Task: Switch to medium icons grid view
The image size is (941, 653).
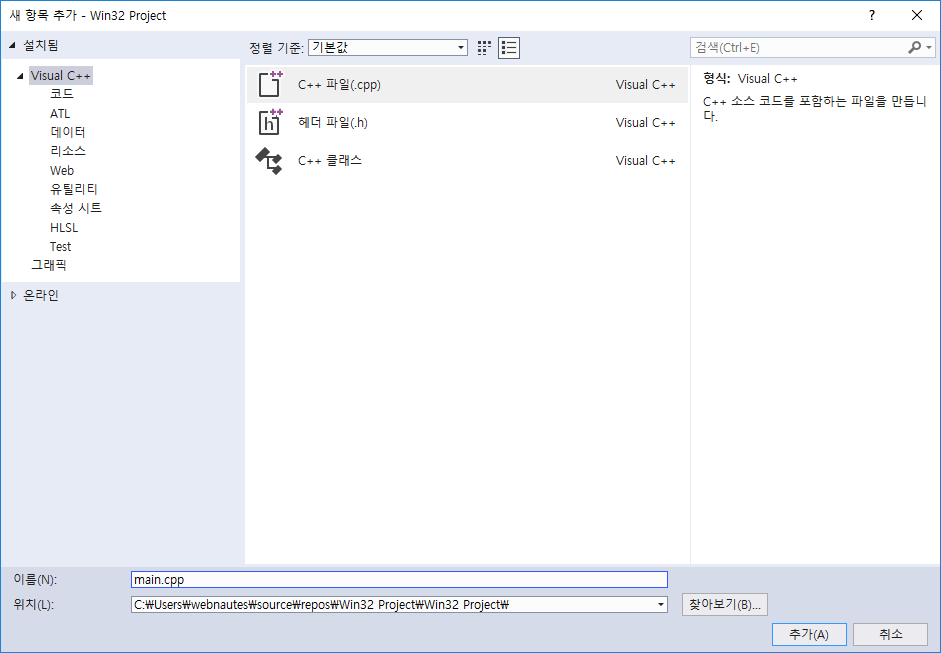Action: [x=484, y=47]
